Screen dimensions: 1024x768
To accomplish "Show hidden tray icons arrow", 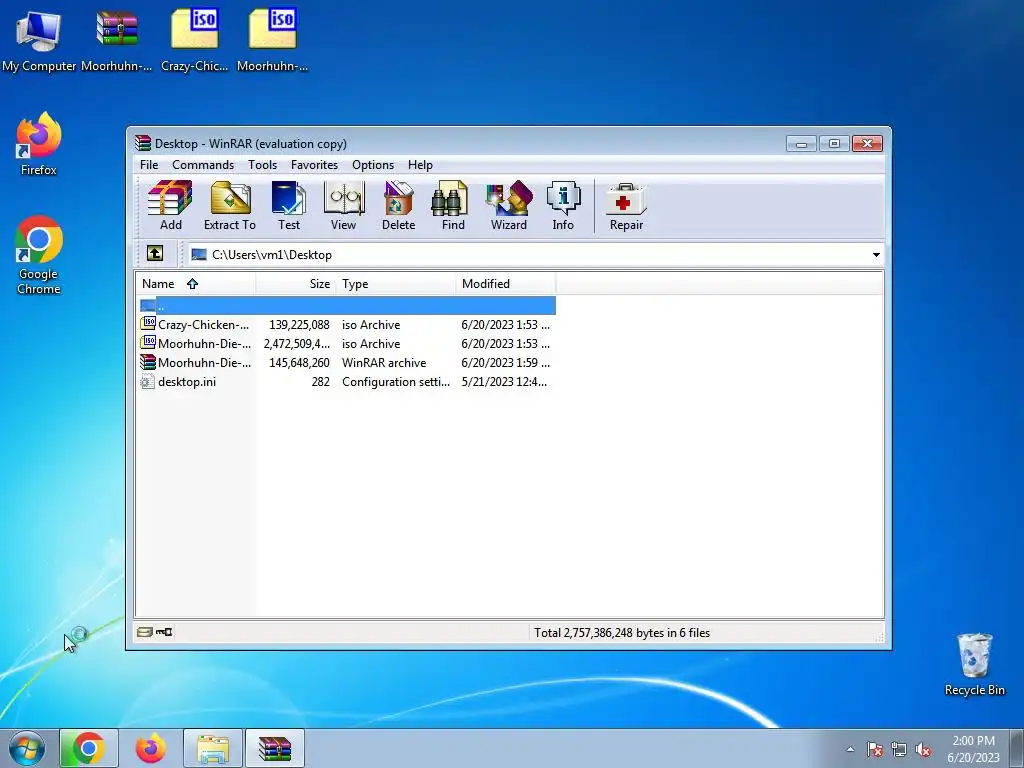I will tap(850, 749).
